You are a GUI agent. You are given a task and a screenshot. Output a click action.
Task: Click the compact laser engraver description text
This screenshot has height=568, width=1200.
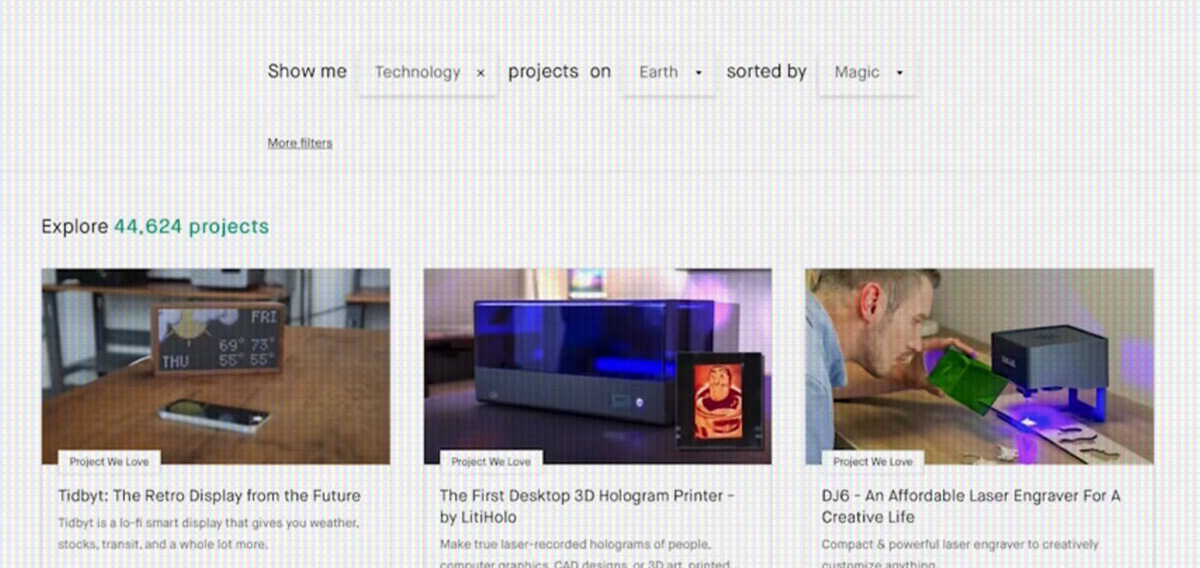click(960, 545)
